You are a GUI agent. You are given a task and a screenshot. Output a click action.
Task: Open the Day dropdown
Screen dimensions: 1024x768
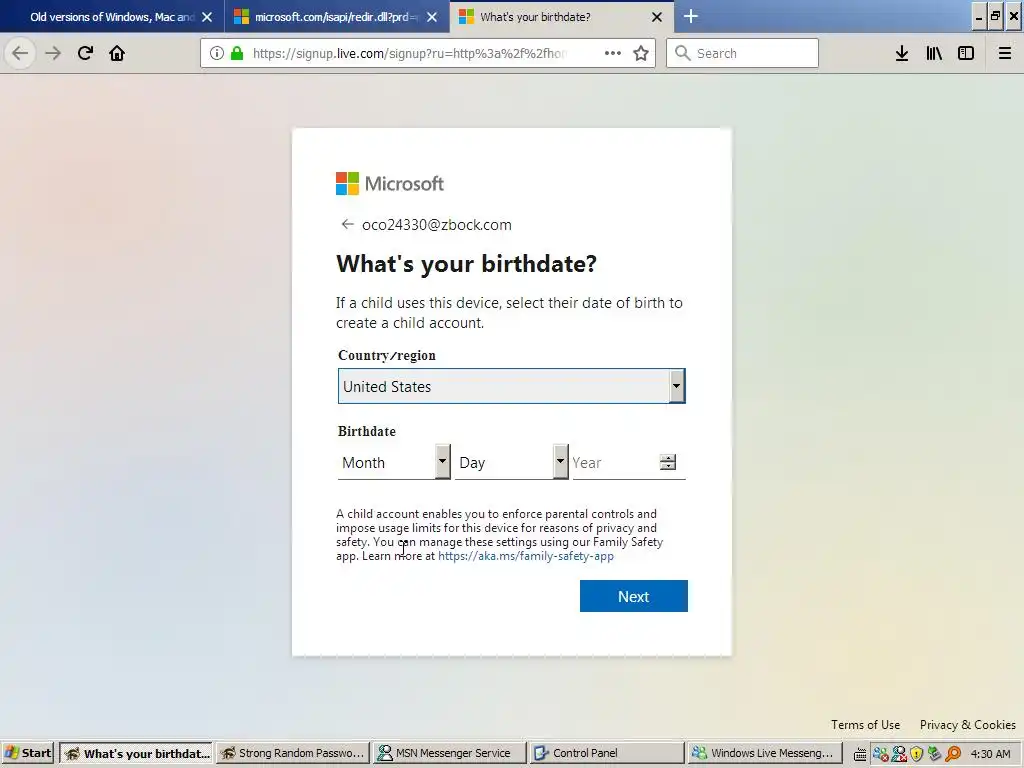[x=511, y=462]
